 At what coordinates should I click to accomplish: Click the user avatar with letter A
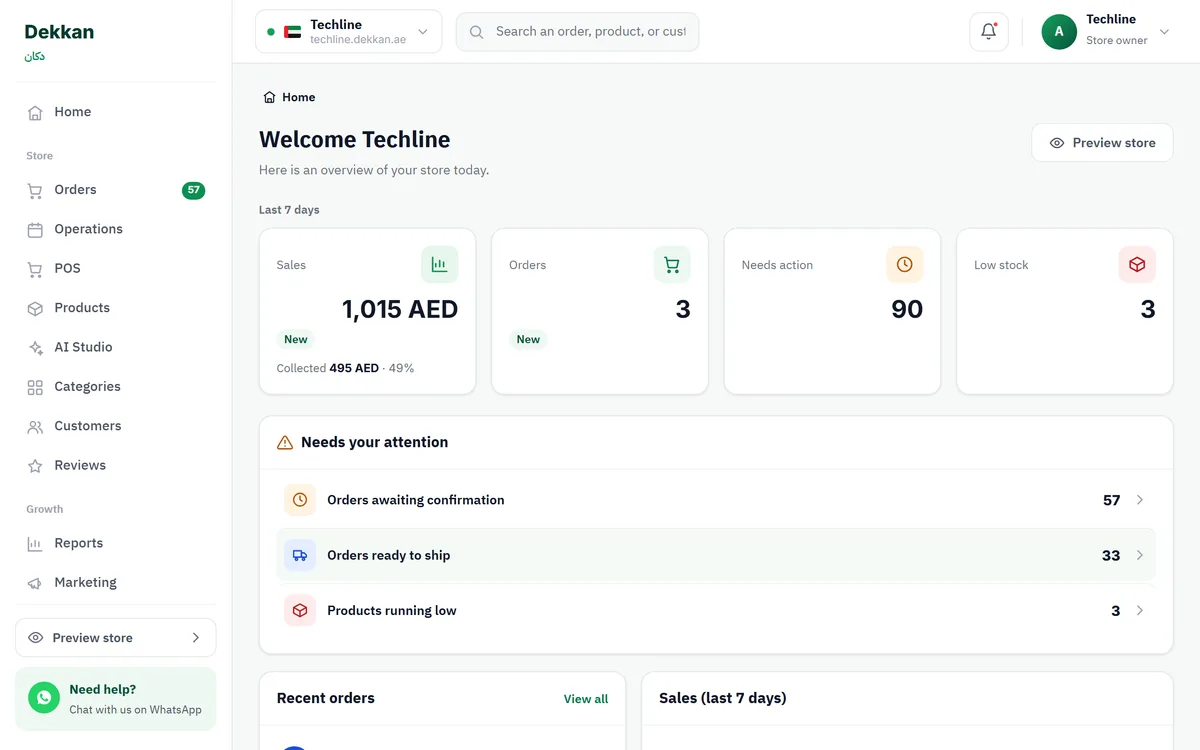point(1059,32)
